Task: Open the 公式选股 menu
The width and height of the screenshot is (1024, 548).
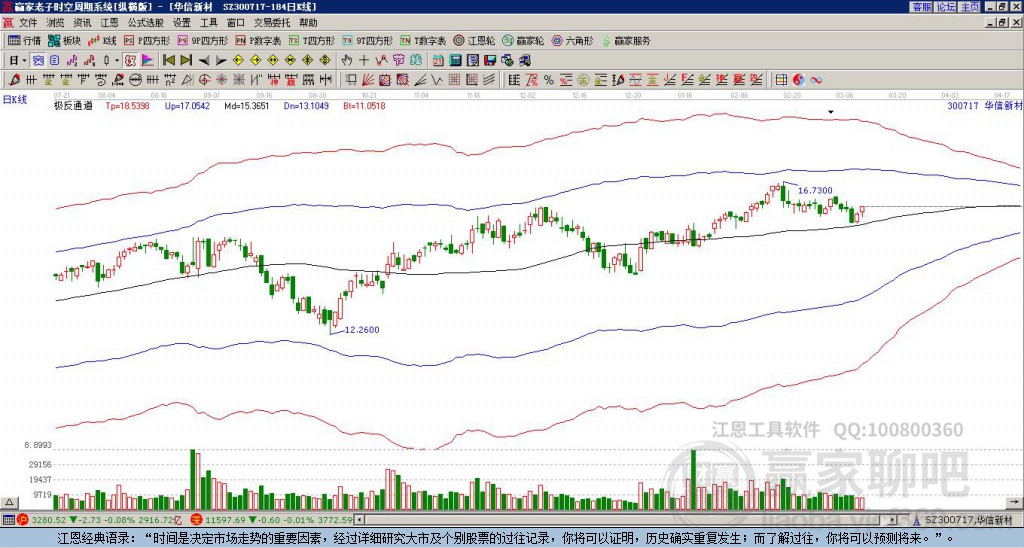Action: tap(145, 23)
